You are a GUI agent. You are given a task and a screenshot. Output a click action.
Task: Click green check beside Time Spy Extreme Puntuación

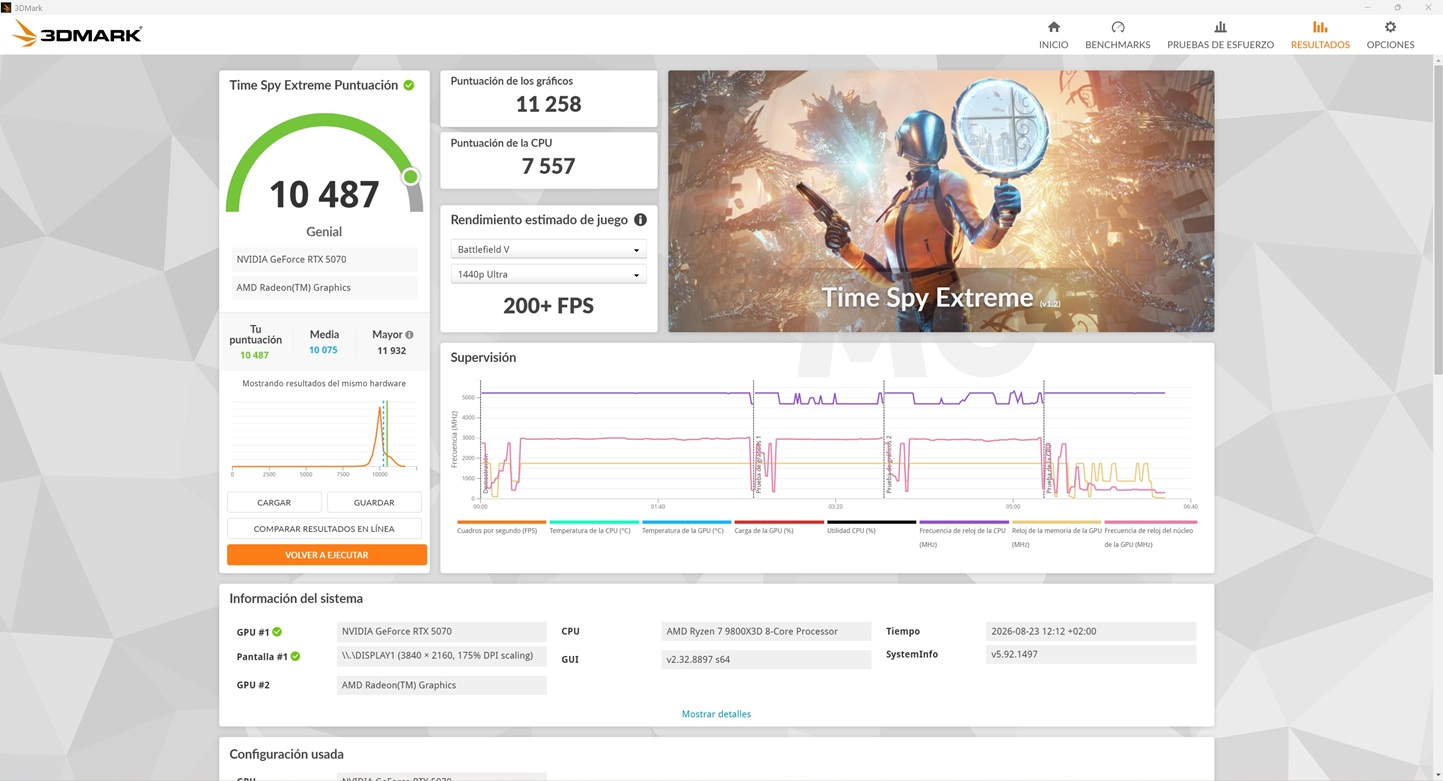[x=409, y=85]
